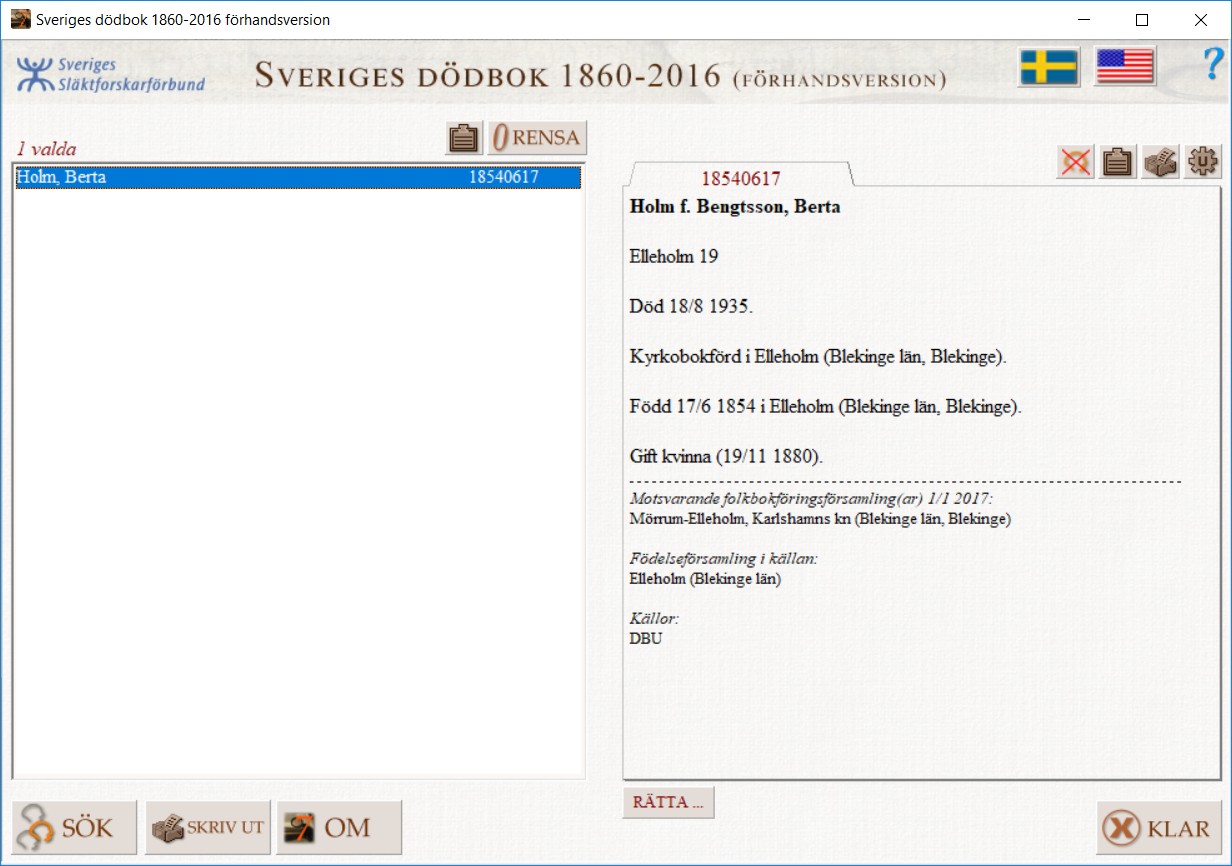Copy record details using clipboard icon
1232x866 pixels.
click(x=1117, y=162)
